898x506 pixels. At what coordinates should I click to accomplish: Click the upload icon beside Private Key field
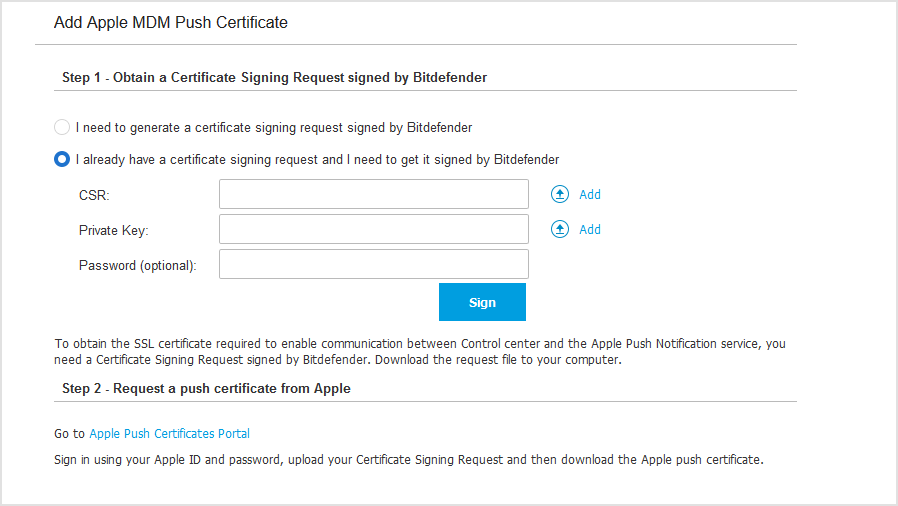click(x=560, y=229)
